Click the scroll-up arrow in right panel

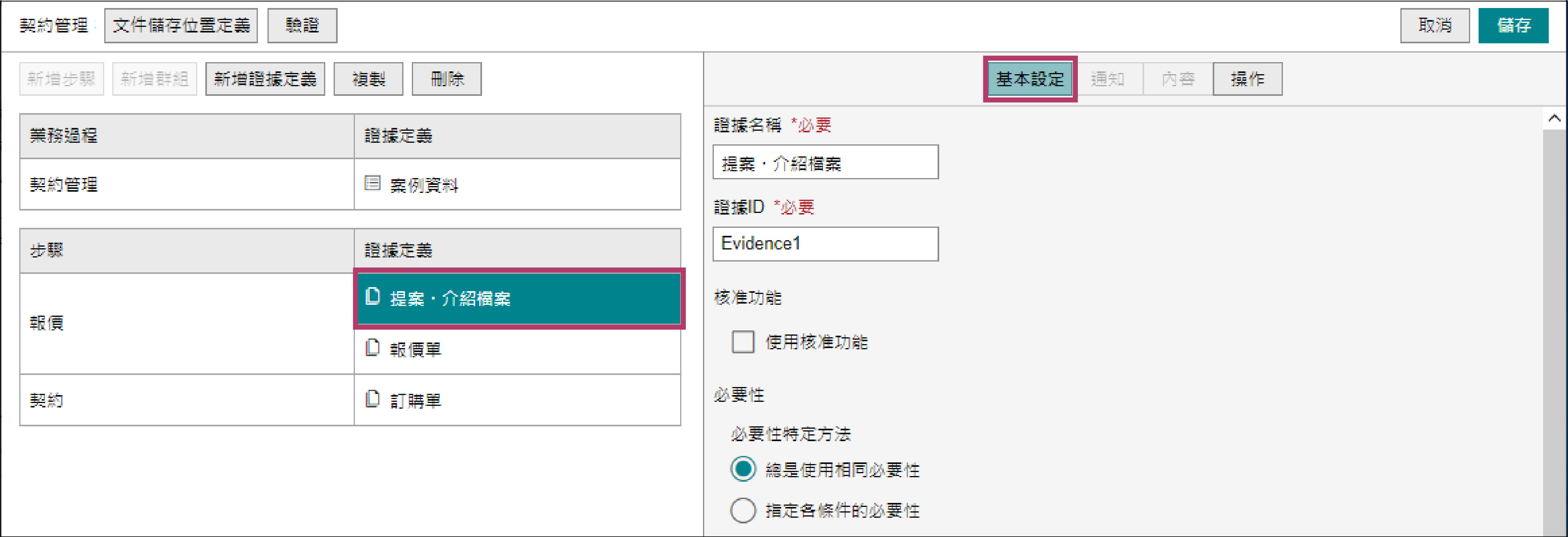point(1554,118)
